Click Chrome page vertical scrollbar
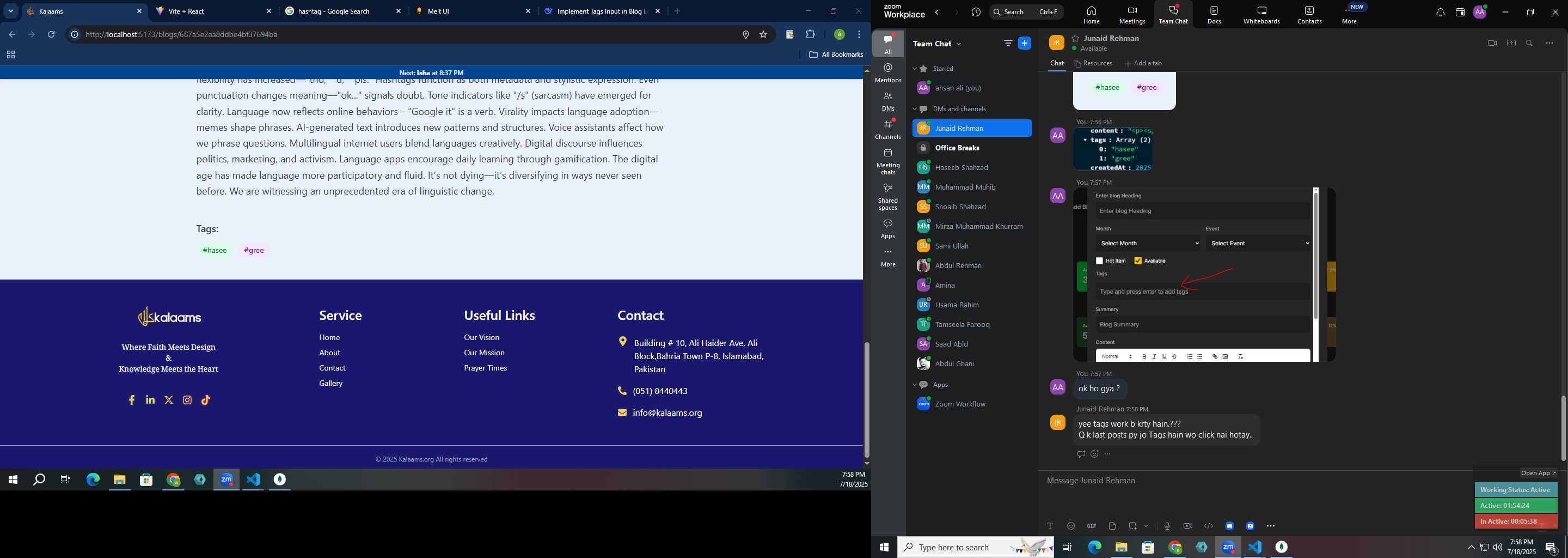Screen dimensions: 1568x558 [x=866, y=399]
